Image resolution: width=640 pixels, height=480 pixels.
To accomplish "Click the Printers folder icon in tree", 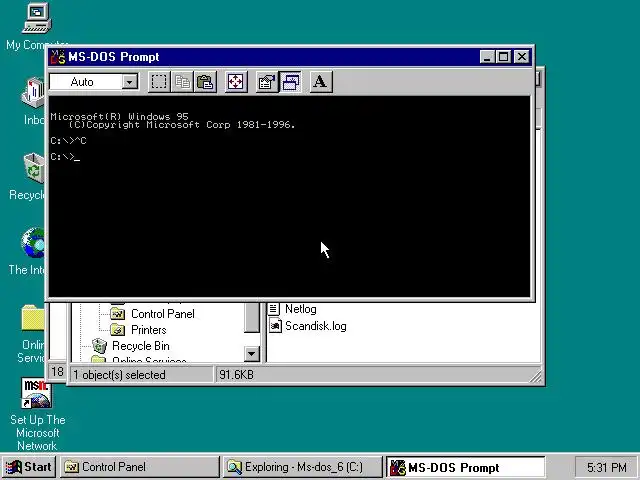I will click(x=118, y=330).
